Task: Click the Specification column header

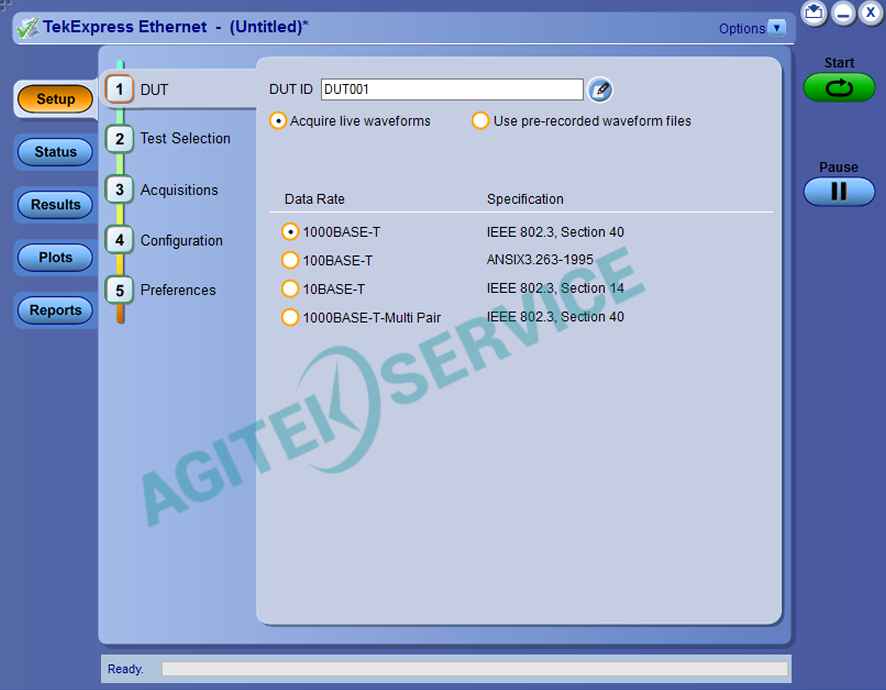Action: [x=525, y=199]
